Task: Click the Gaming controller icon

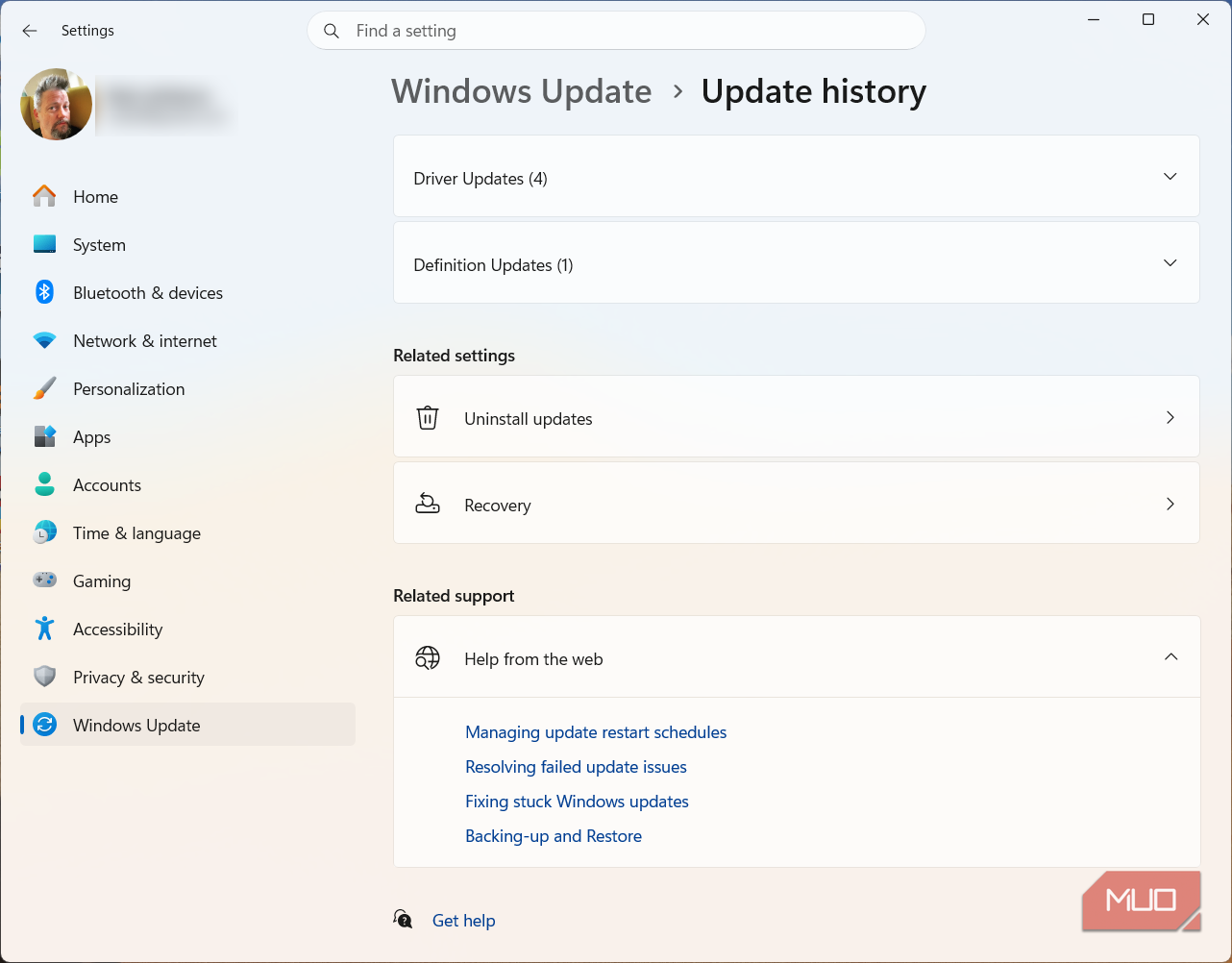Action: pyautogui.click(x=44, y=580)
